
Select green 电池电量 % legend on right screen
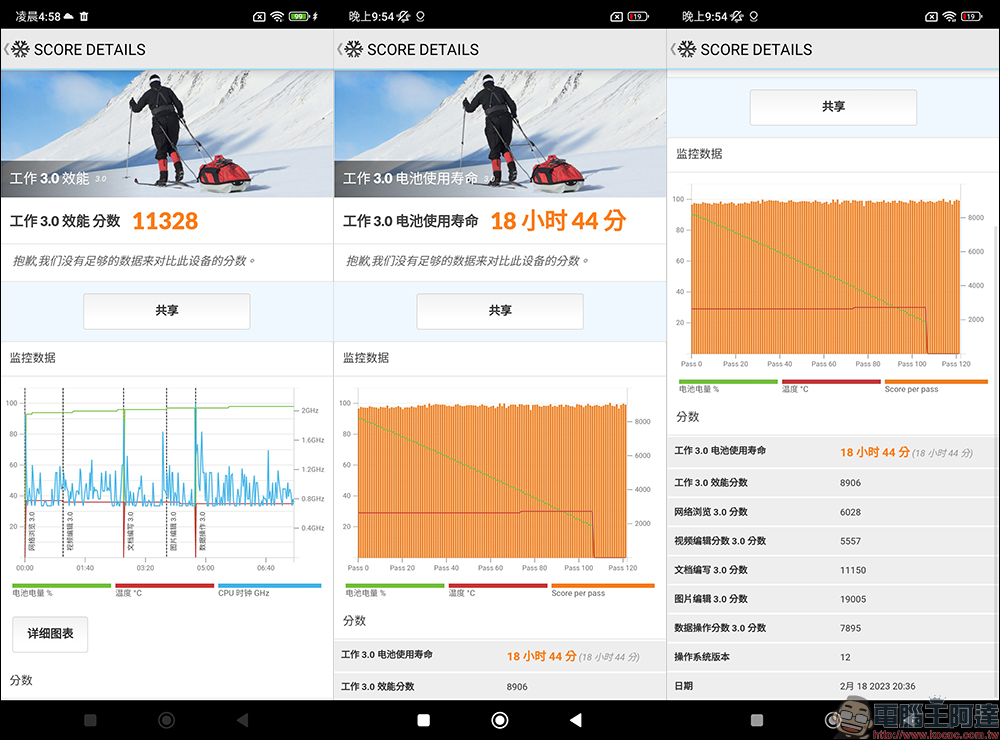728,386
